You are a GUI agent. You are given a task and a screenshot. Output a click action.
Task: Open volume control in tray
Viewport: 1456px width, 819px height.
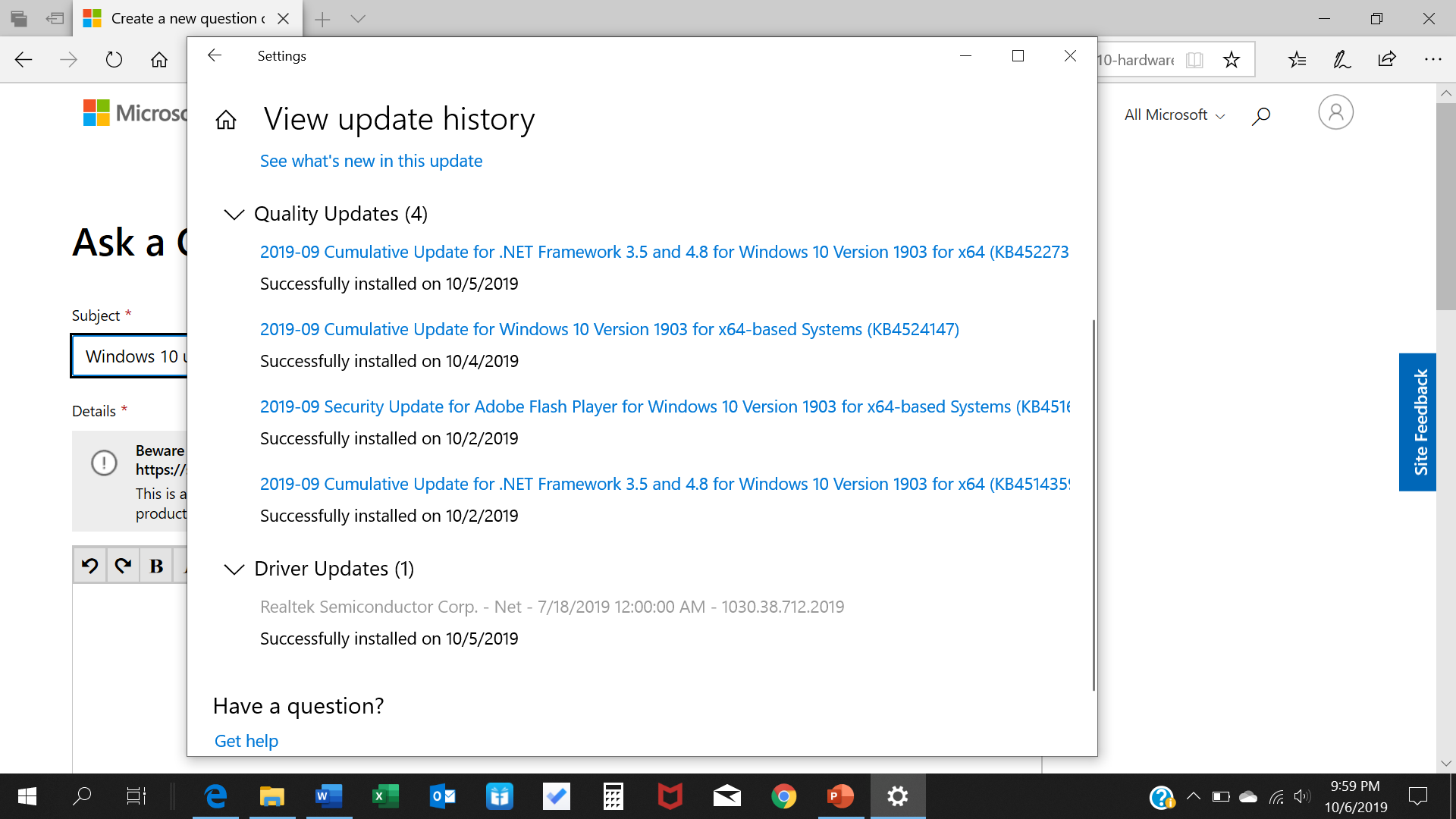click(x=1303, y=796)
